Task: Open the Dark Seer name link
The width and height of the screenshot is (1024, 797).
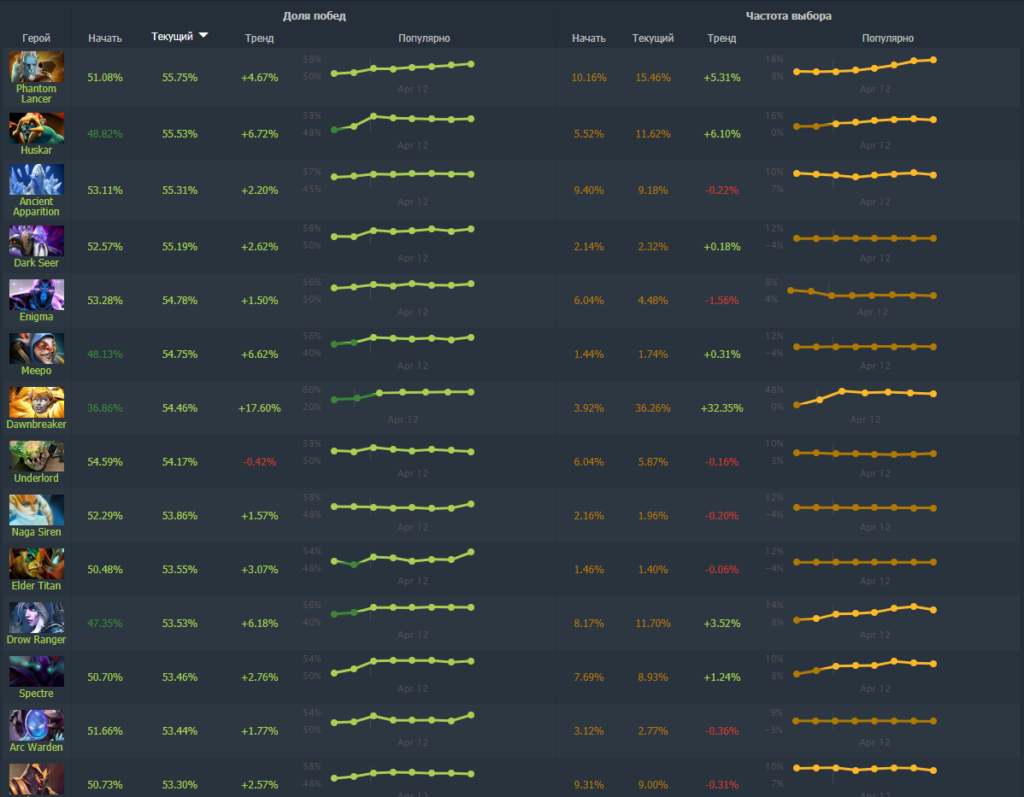Action: 36,263
